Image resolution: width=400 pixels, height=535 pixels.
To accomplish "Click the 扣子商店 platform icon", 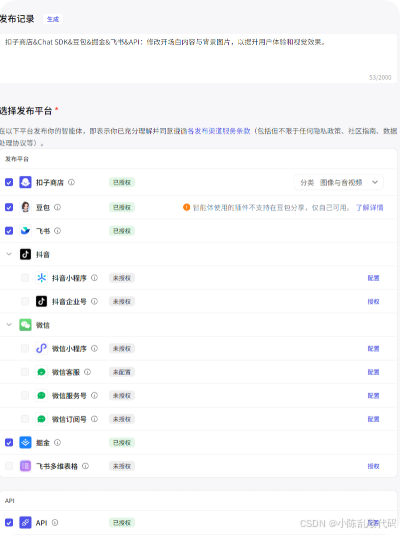I will [25, 182].
